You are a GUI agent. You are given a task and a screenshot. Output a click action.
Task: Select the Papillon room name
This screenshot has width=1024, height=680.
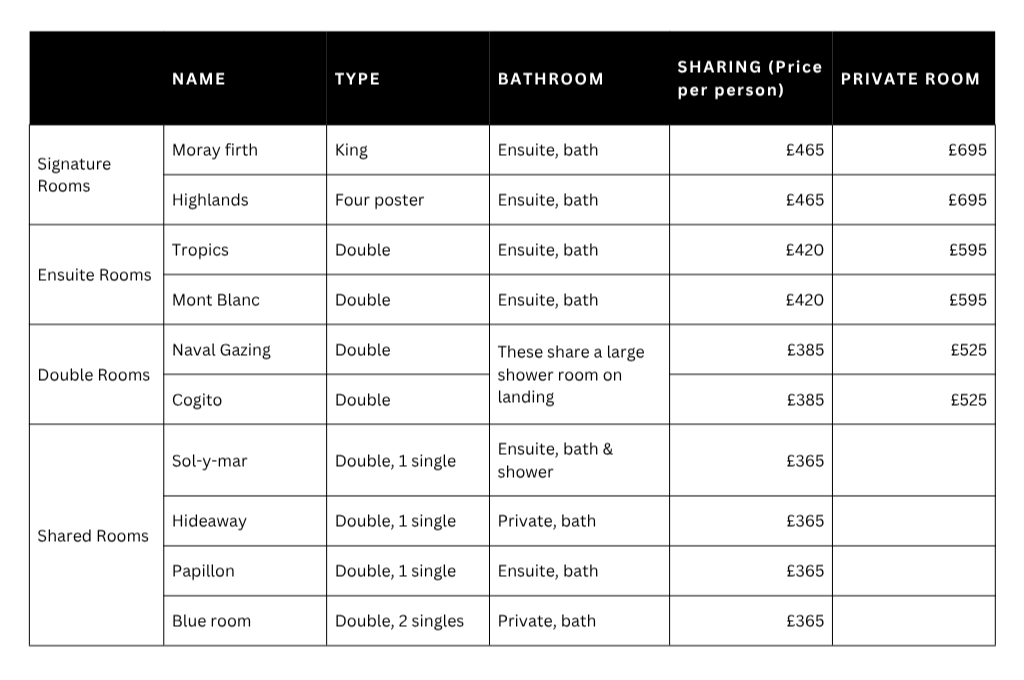point(203,571)
